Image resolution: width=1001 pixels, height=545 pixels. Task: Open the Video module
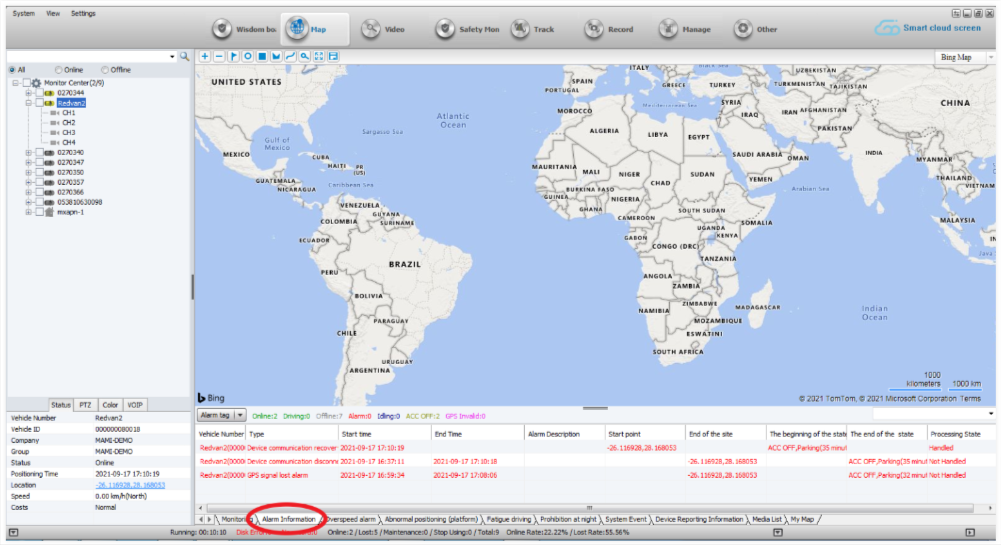point(383,29)
